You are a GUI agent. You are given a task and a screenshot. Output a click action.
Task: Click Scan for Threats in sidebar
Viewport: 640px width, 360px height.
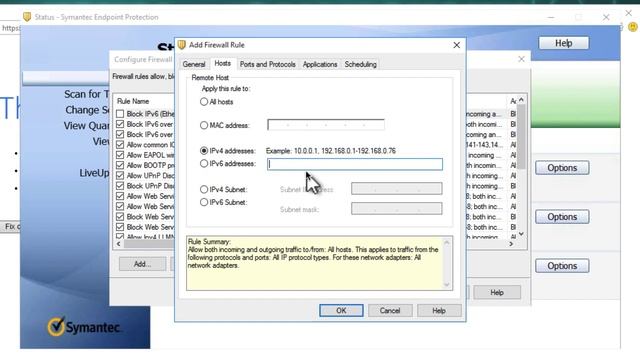click(87, 94)
